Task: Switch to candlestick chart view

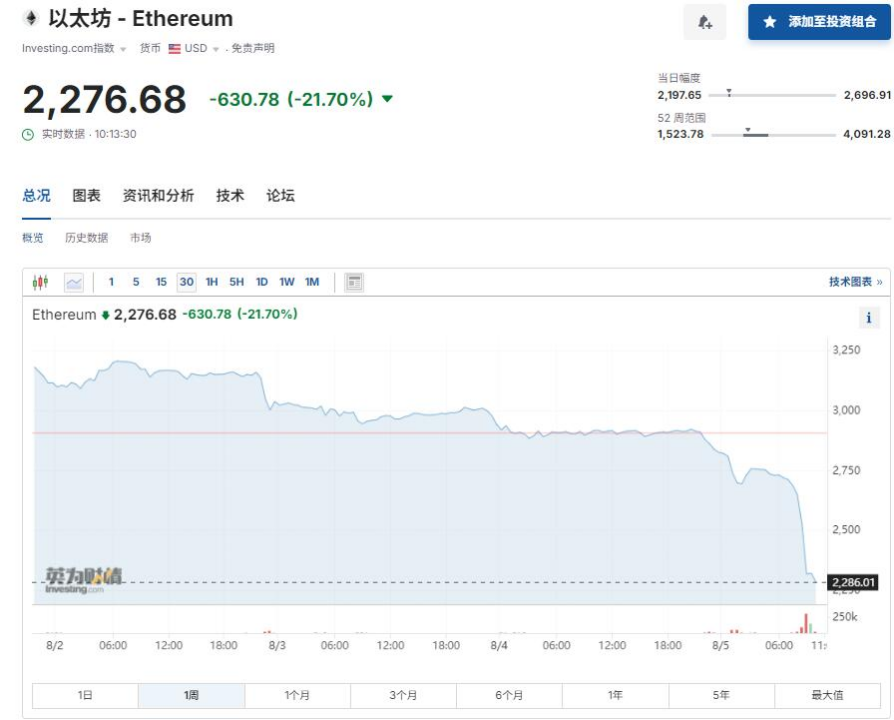Action: tap(40, 282)
